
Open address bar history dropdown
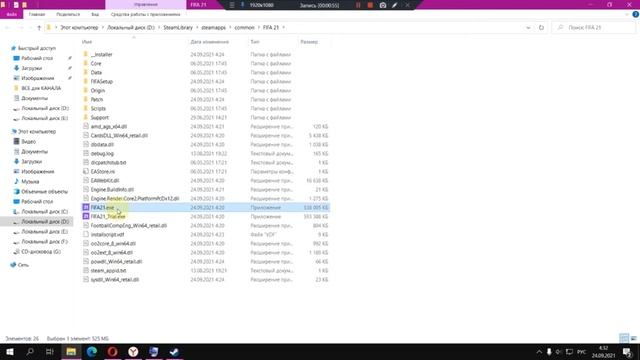tap(528, 27)
